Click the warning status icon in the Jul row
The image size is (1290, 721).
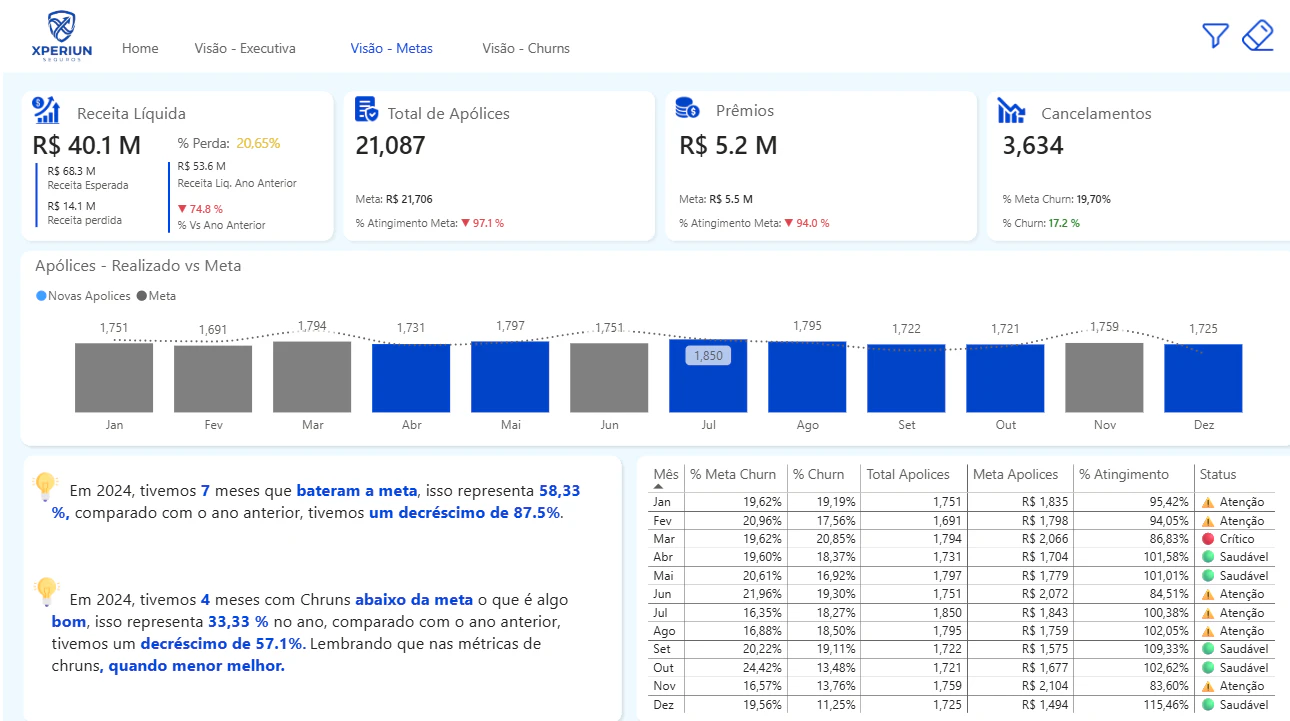tap(1207, 612)
